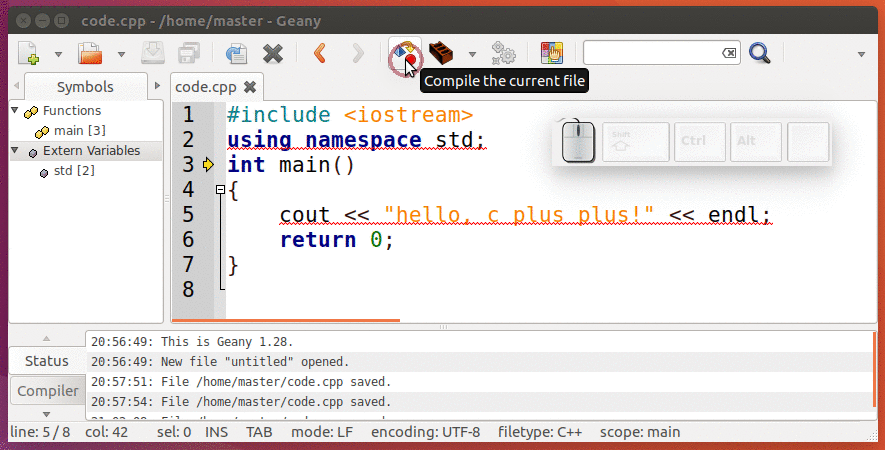The width and height of the screenshot is (885, 450).
Task: Click the endl token in line 5
Action: (734, 215)
